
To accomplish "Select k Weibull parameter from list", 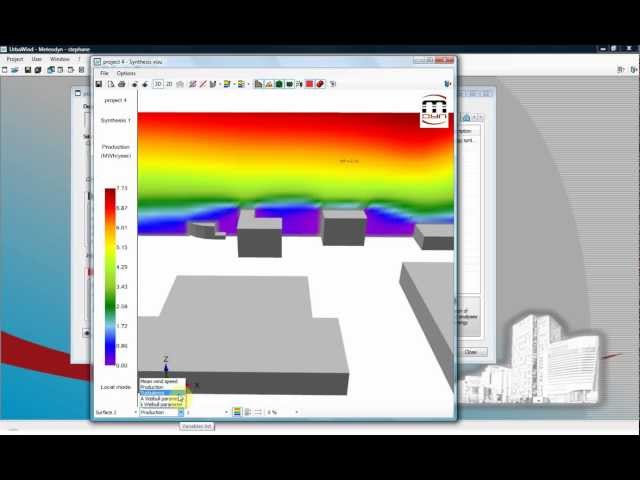I will pyautogui.click(x=162, y=404).
